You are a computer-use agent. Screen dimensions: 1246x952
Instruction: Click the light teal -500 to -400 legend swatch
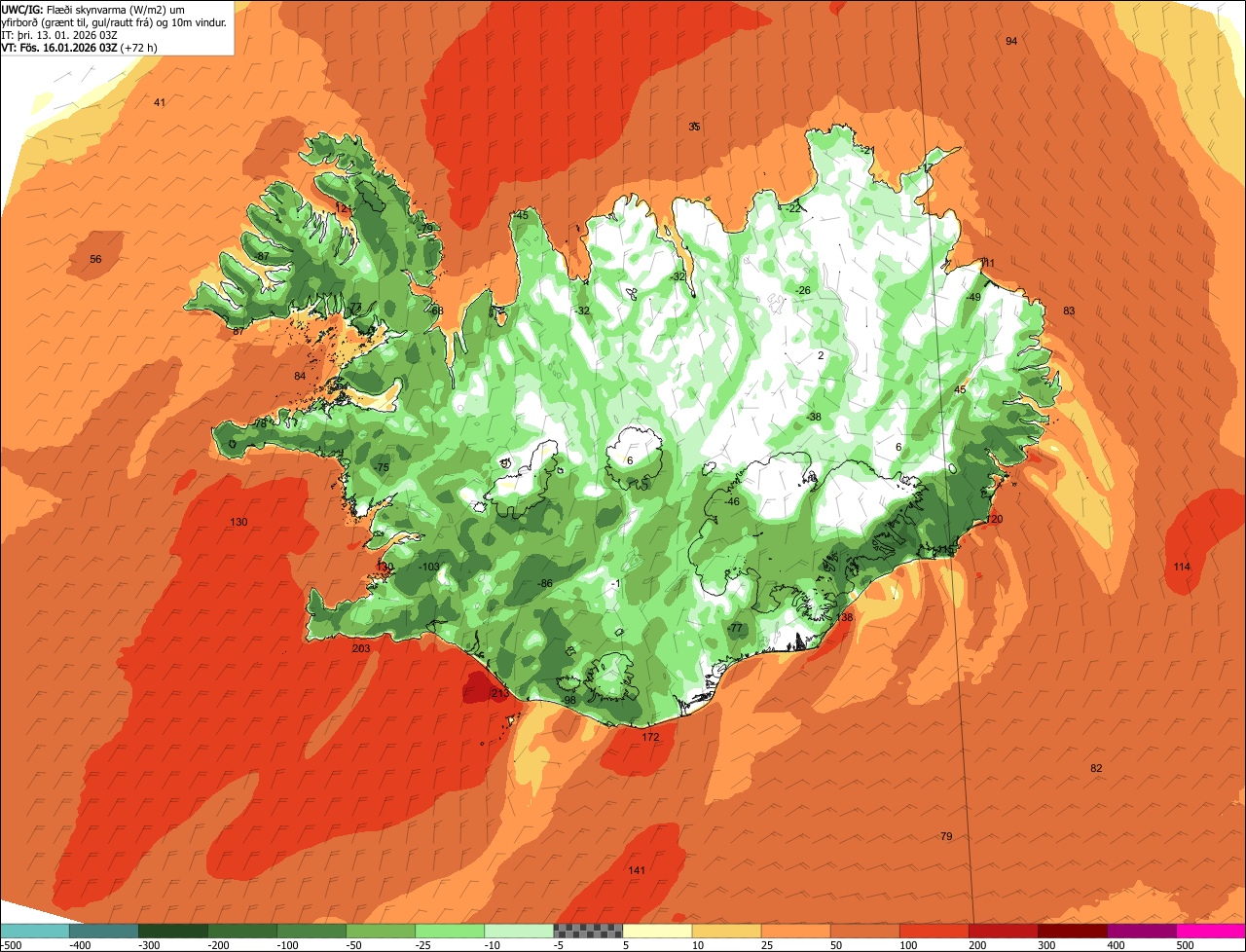[34, 931]
